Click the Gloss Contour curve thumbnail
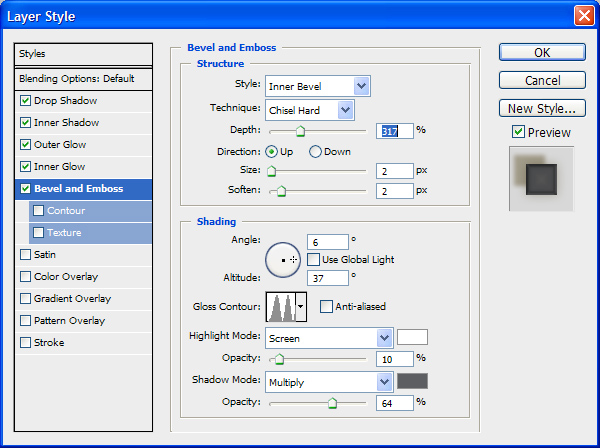Image resolution: width=600 pixels, height=448 pixels. (280, 306)
